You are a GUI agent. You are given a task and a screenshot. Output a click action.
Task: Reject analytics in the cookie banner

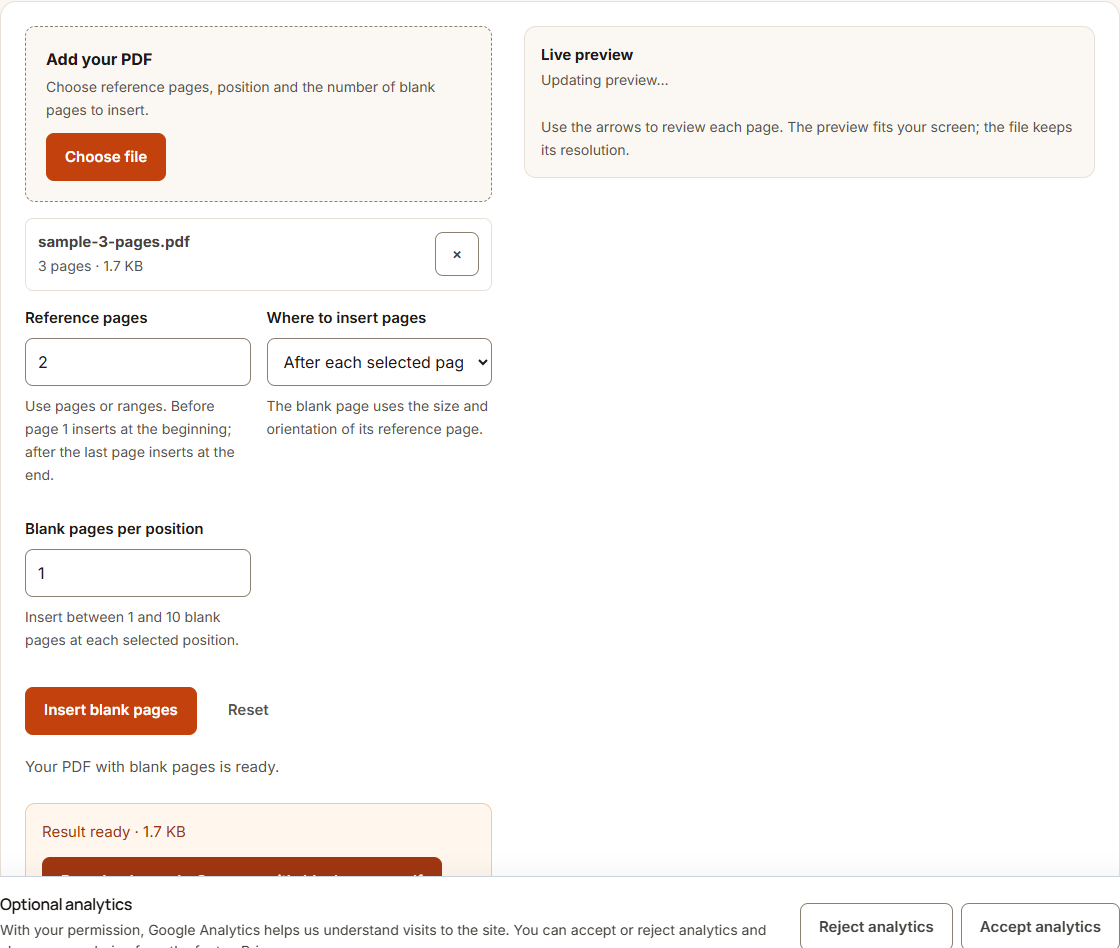click(876, 927)
